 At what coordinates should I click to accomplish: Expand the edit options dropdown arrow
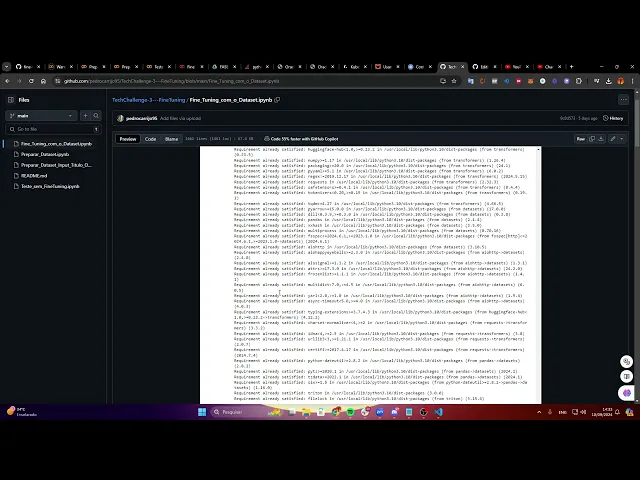622,139
